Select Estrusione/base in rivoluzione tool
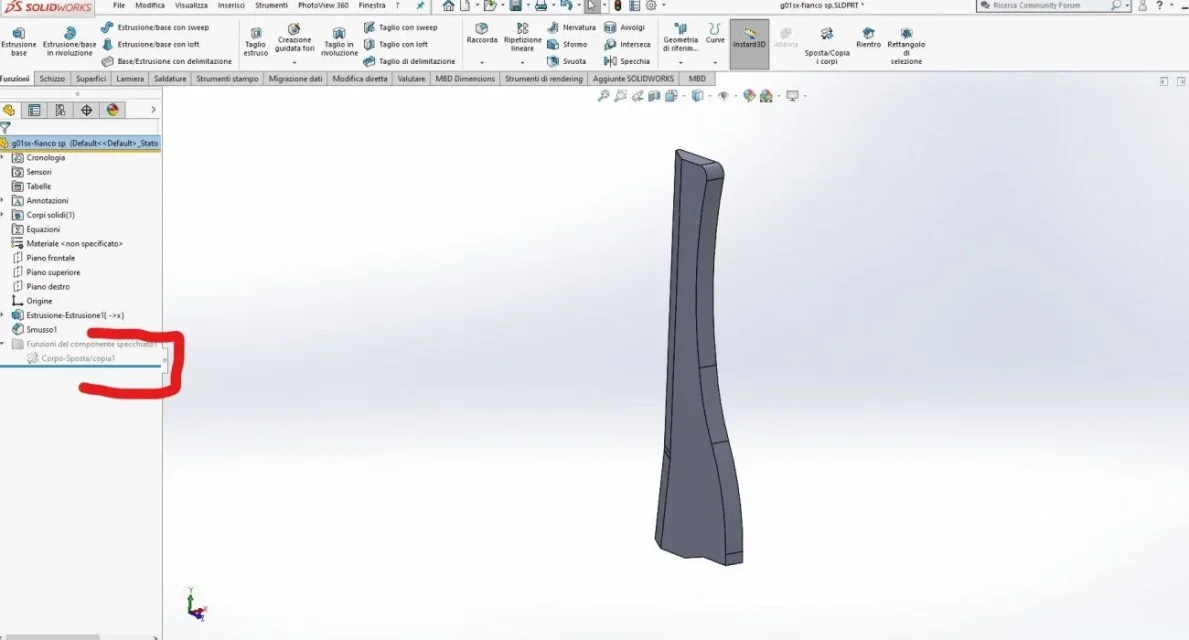Screen dimensions: 1189x640 [x=69, y=41]
